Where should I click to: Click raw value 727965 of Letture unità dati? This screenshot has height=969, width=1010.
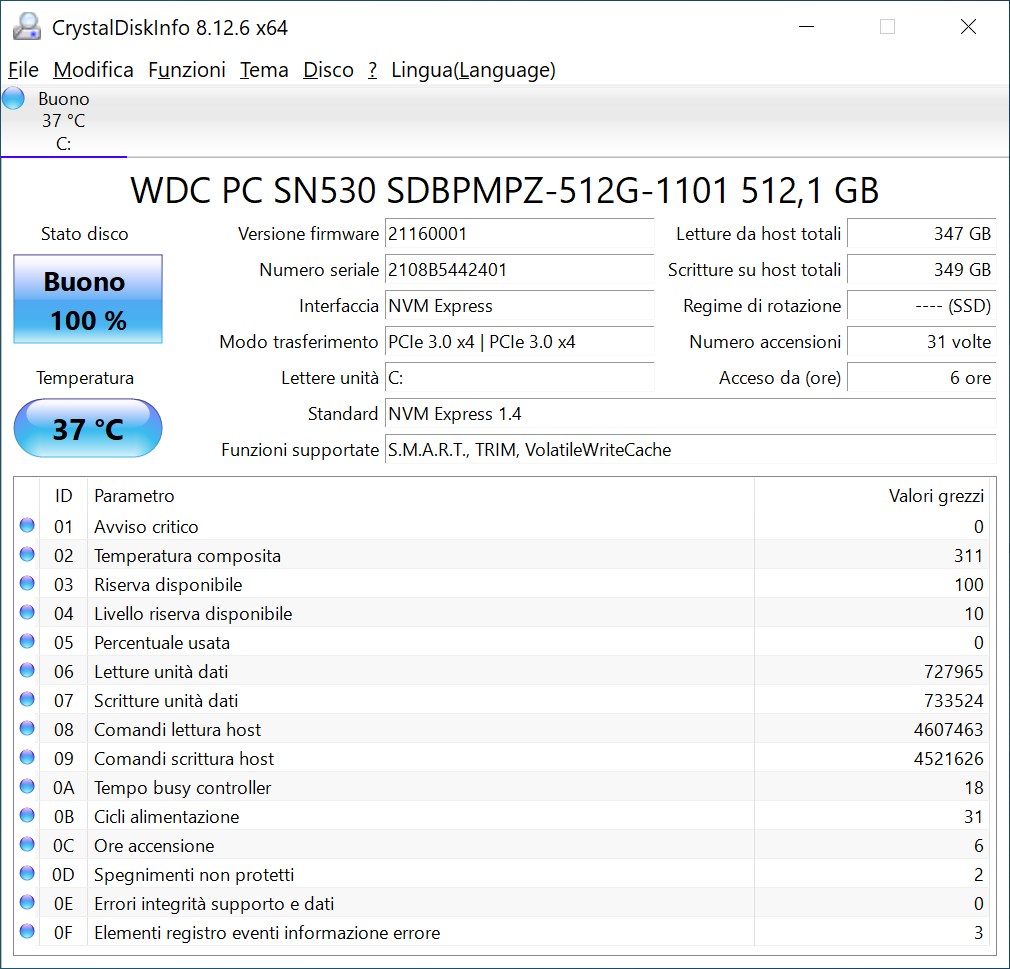[x=953, y=672]
